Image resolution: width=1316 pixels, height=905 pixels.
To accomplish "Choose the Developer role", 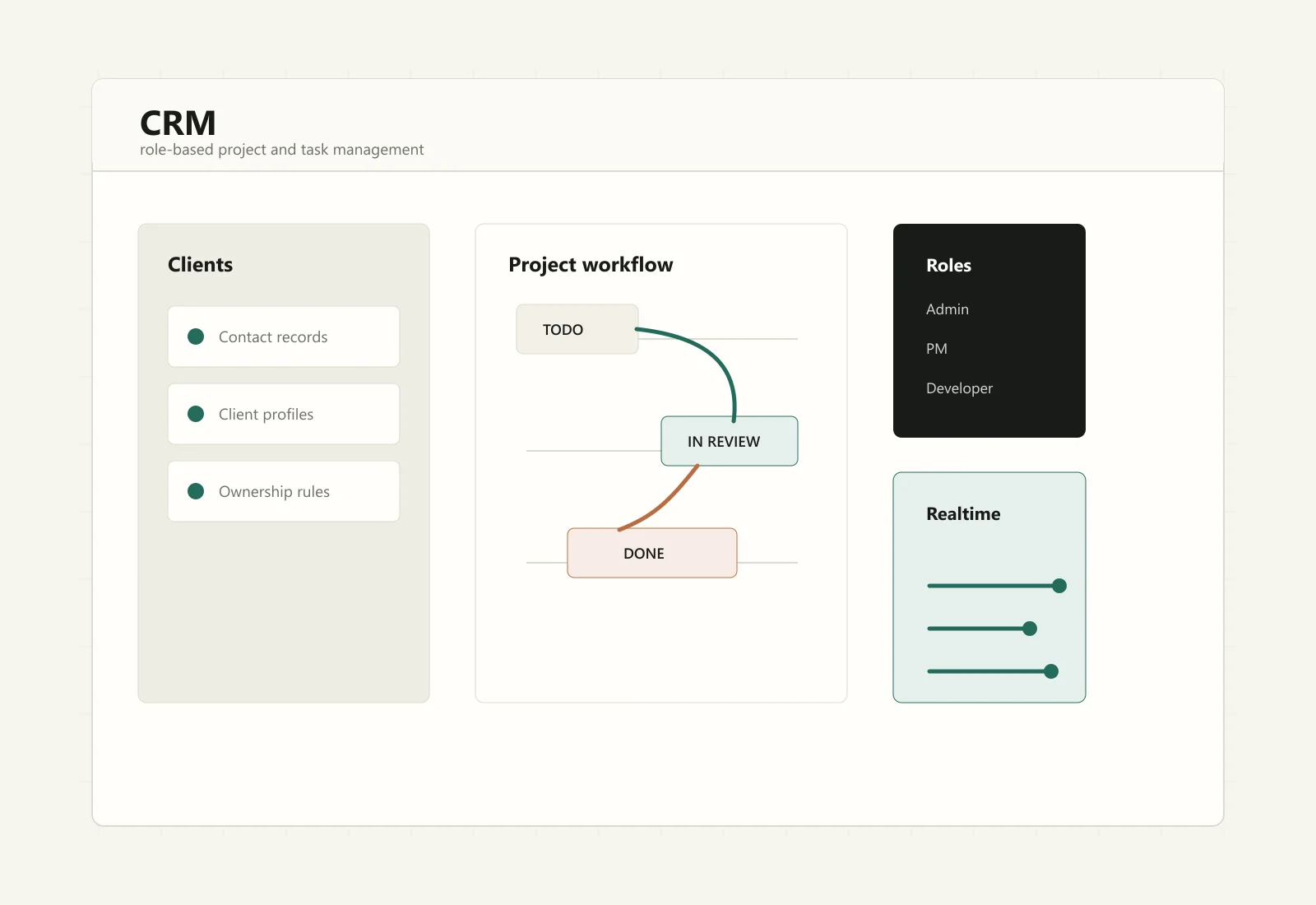I will click(x=959, y=388).
